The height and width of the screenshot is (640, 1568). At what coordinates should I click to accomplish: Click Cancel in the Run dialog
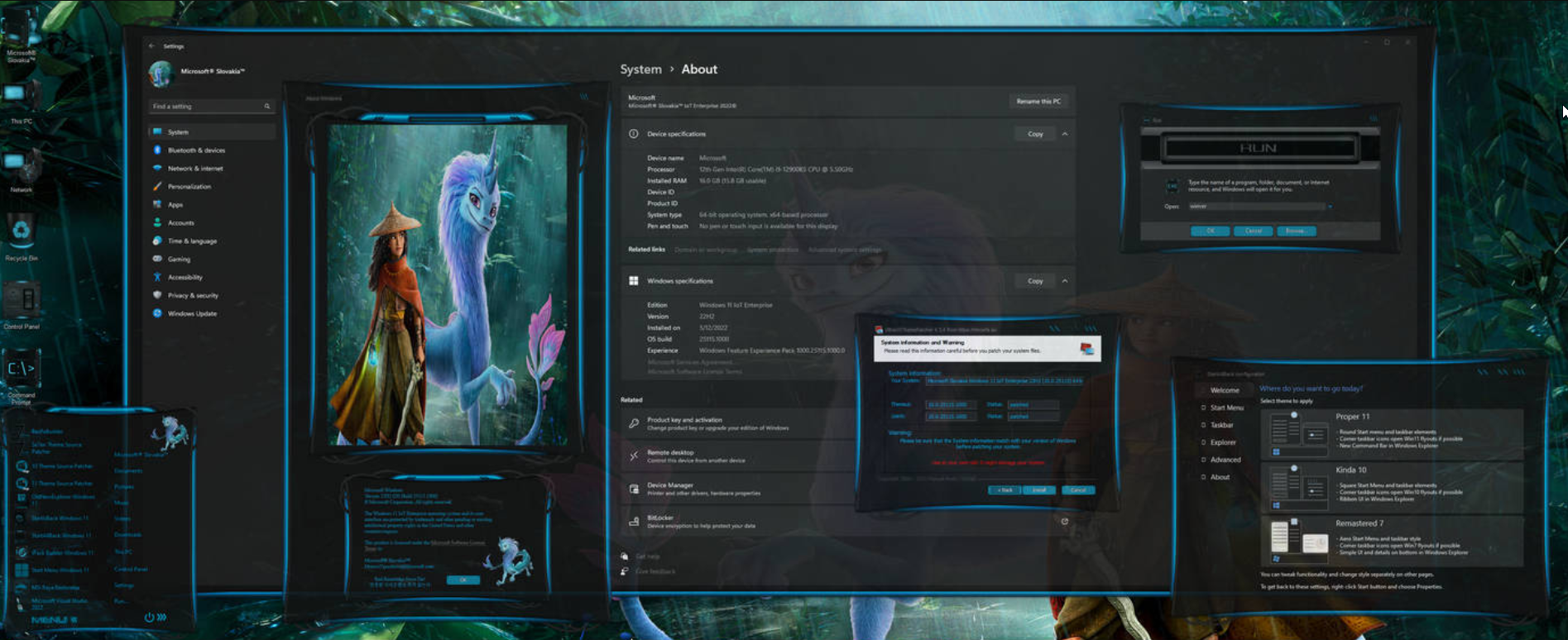click(x=1254, y=231)
